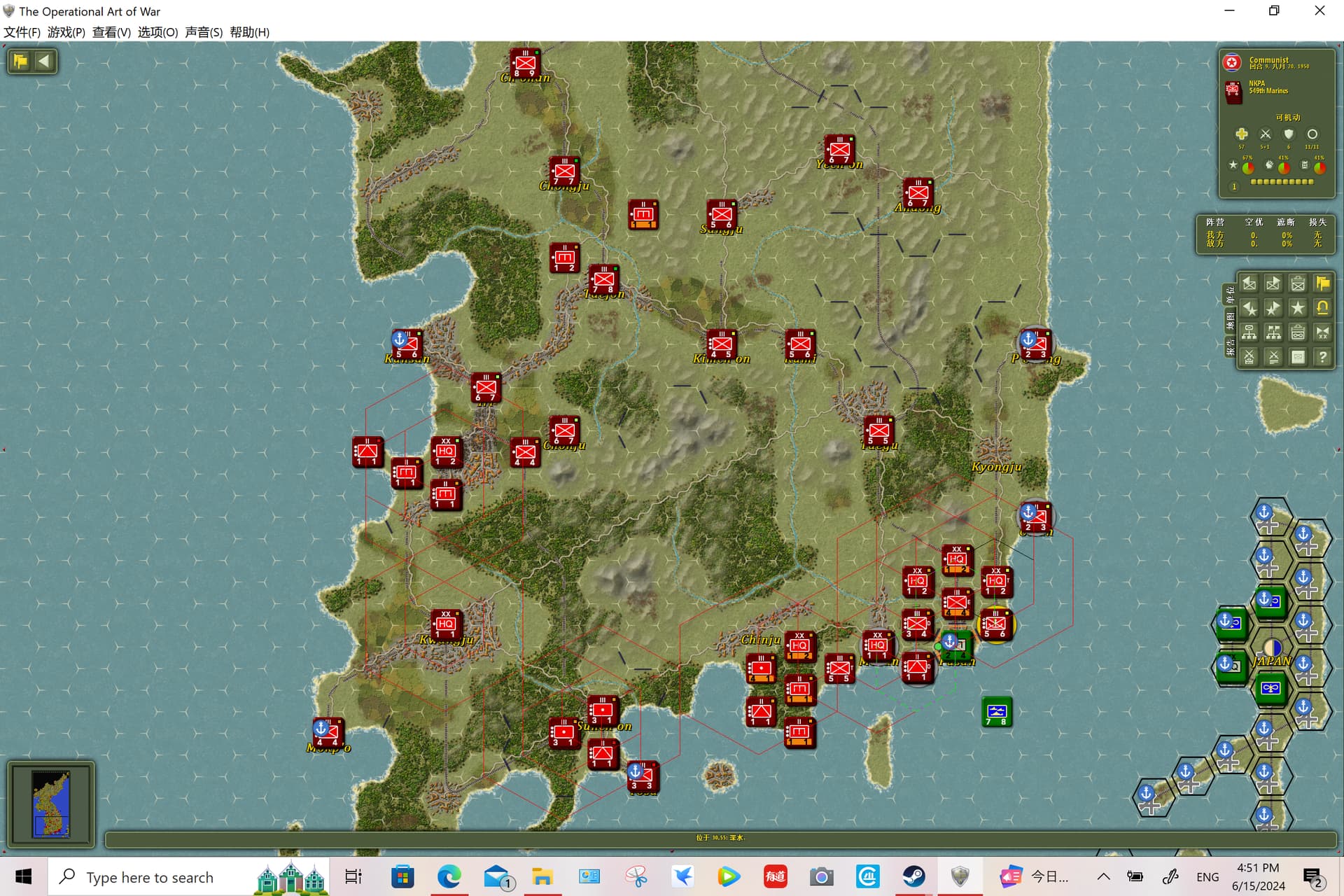Click the crossed swords attack strength icon
Screen dimensions: 1344x896
click(x=1265, y=134)
